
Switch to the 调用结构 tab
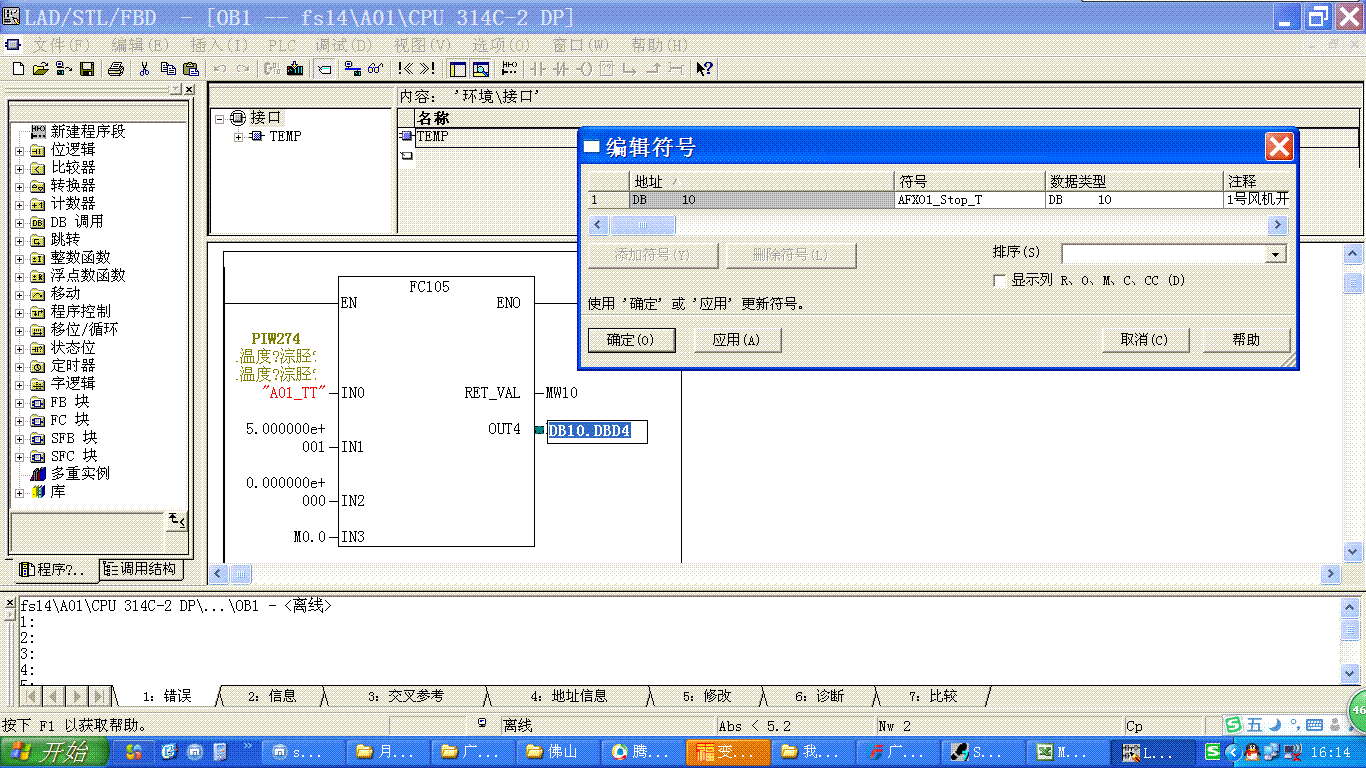pyautogui.click(x=143, y=569)
